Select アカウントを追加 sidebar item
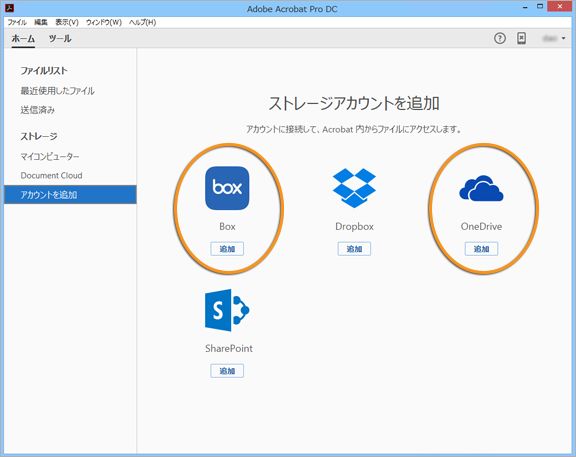The image size is (576, 457). (70, 195)
